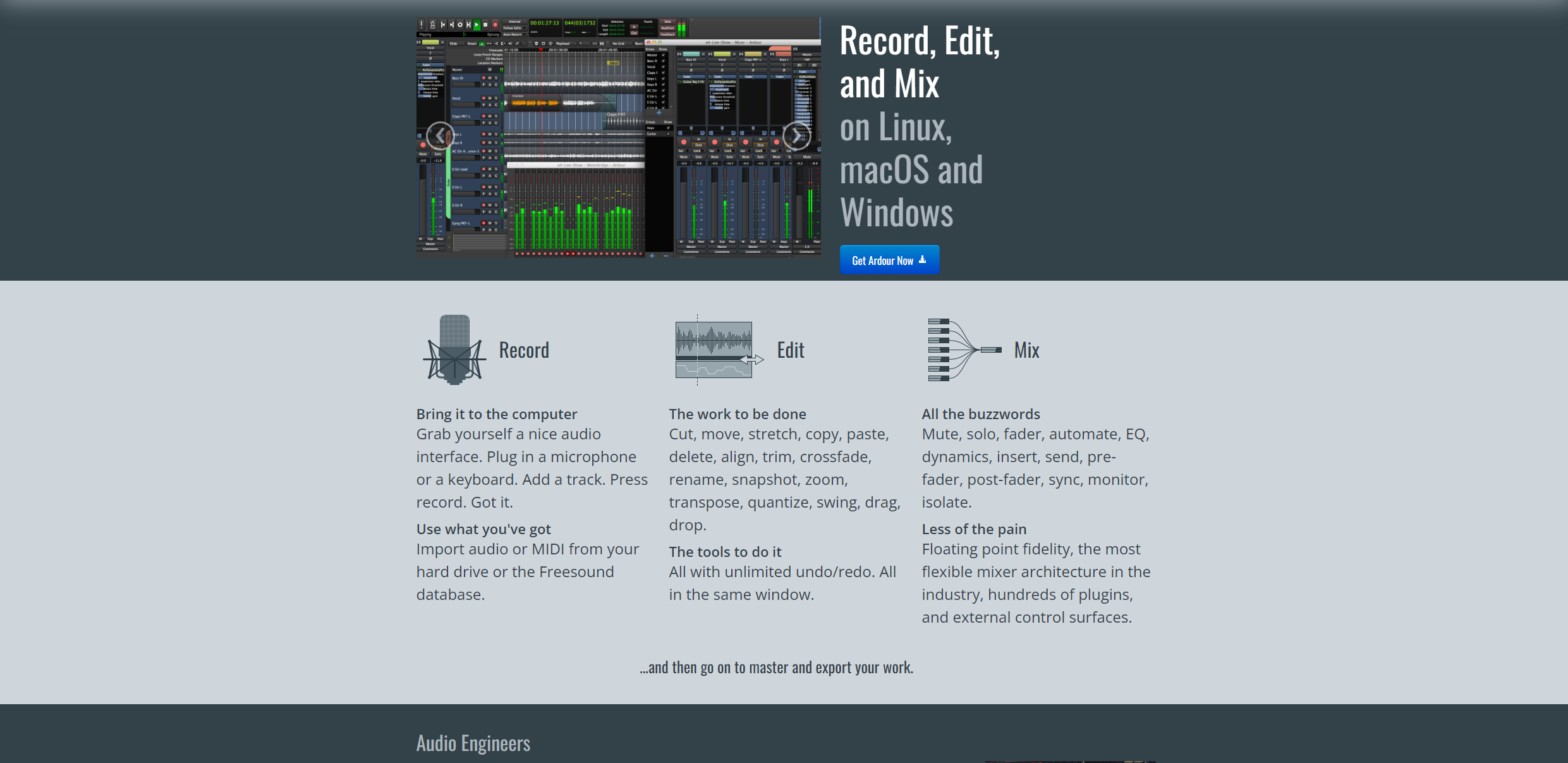Image resolution: width=1568 pixels, height=763 pixels.
Task: Click the 'Bring it to the computer' subheading
Action: click(x=497, y=414)
